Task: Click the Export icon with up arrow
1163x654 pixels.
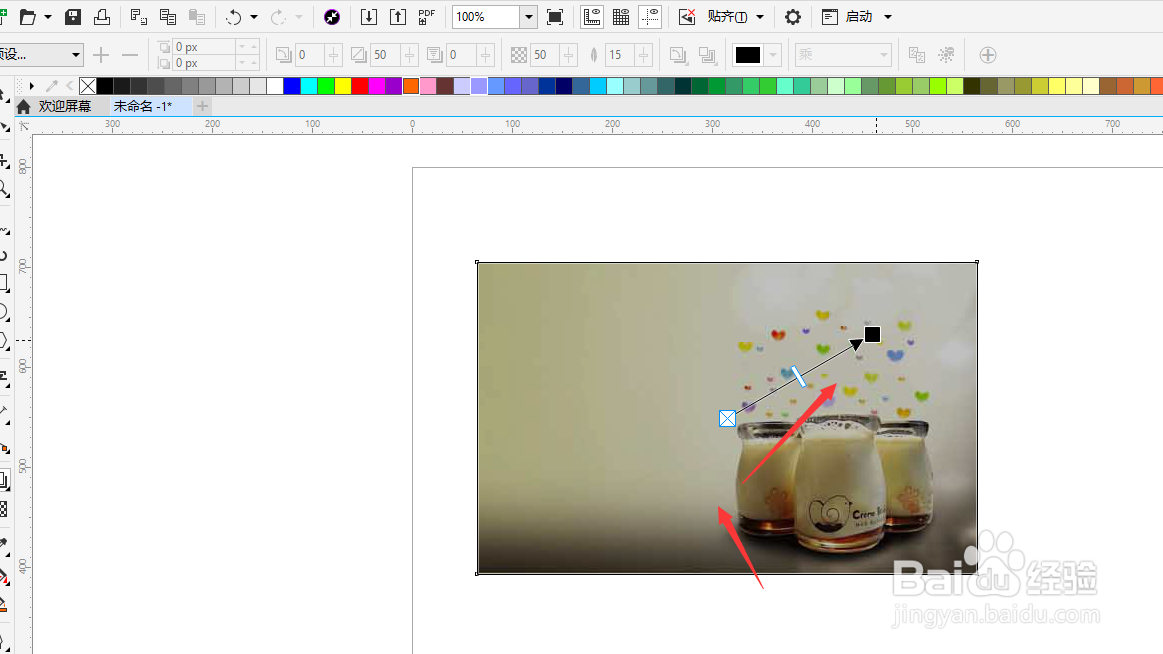Action: coord(398,16)
